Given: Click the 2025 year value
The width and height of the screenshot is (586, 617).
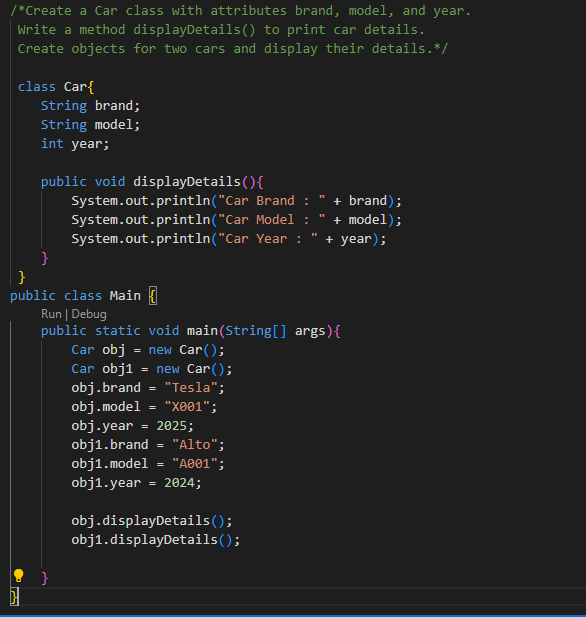Looking at the screenshot, I should [x=172, y=426].
